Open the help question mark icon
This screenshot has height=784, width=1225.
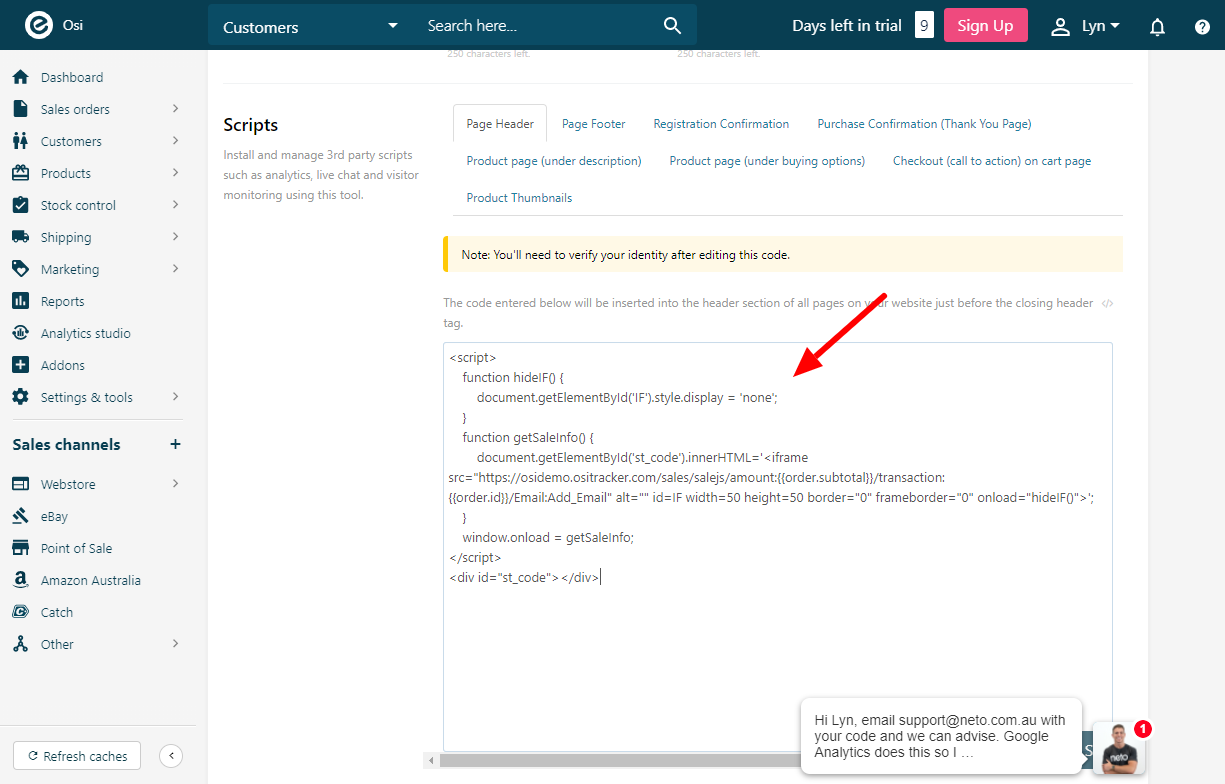pos(1202,27)
